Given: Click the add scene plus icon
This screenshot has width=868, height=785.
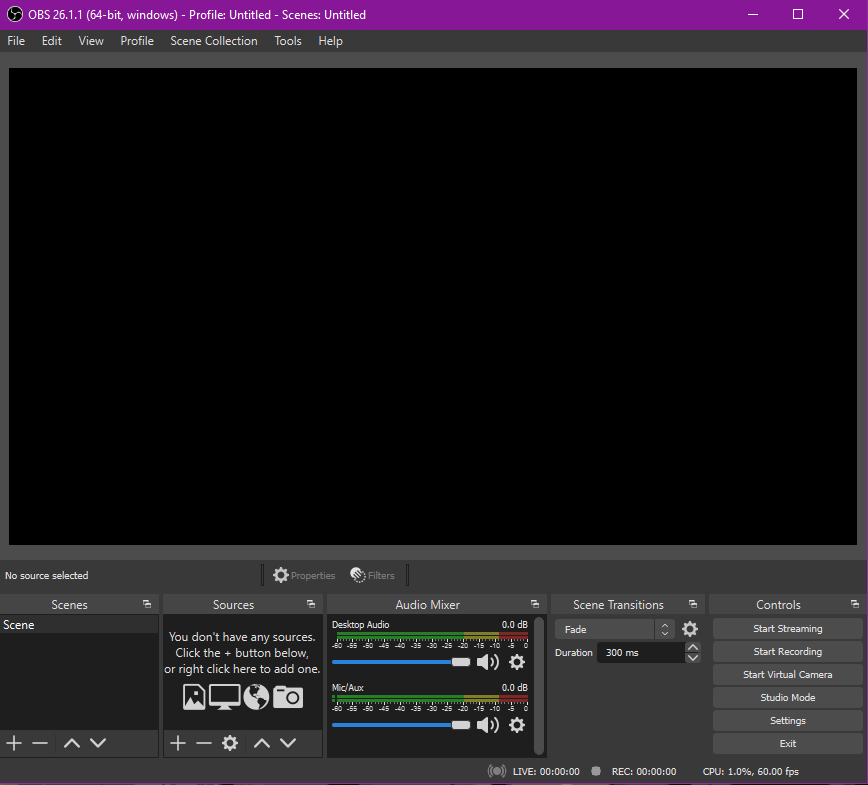Looking at the screenshot, I should click(14, 743).
